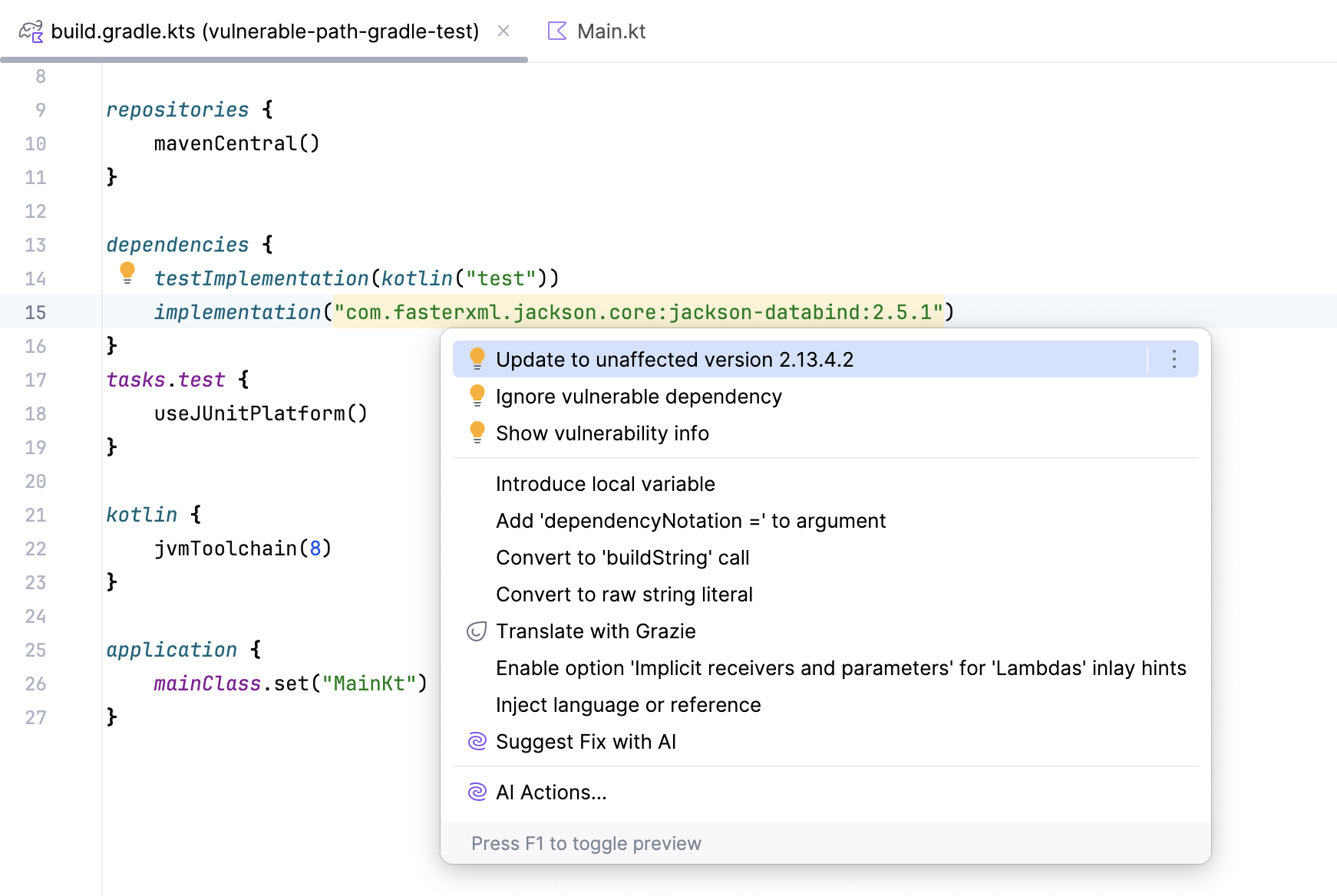Select Add 'dependencyNotation =' to argument
This screenshot has width=1337, height=896.
690,521
